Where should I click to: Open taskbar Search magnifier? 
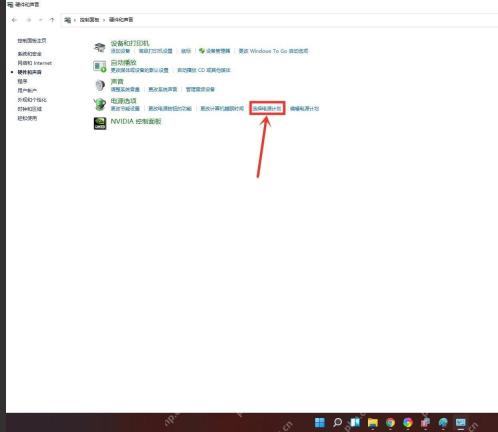337,422
